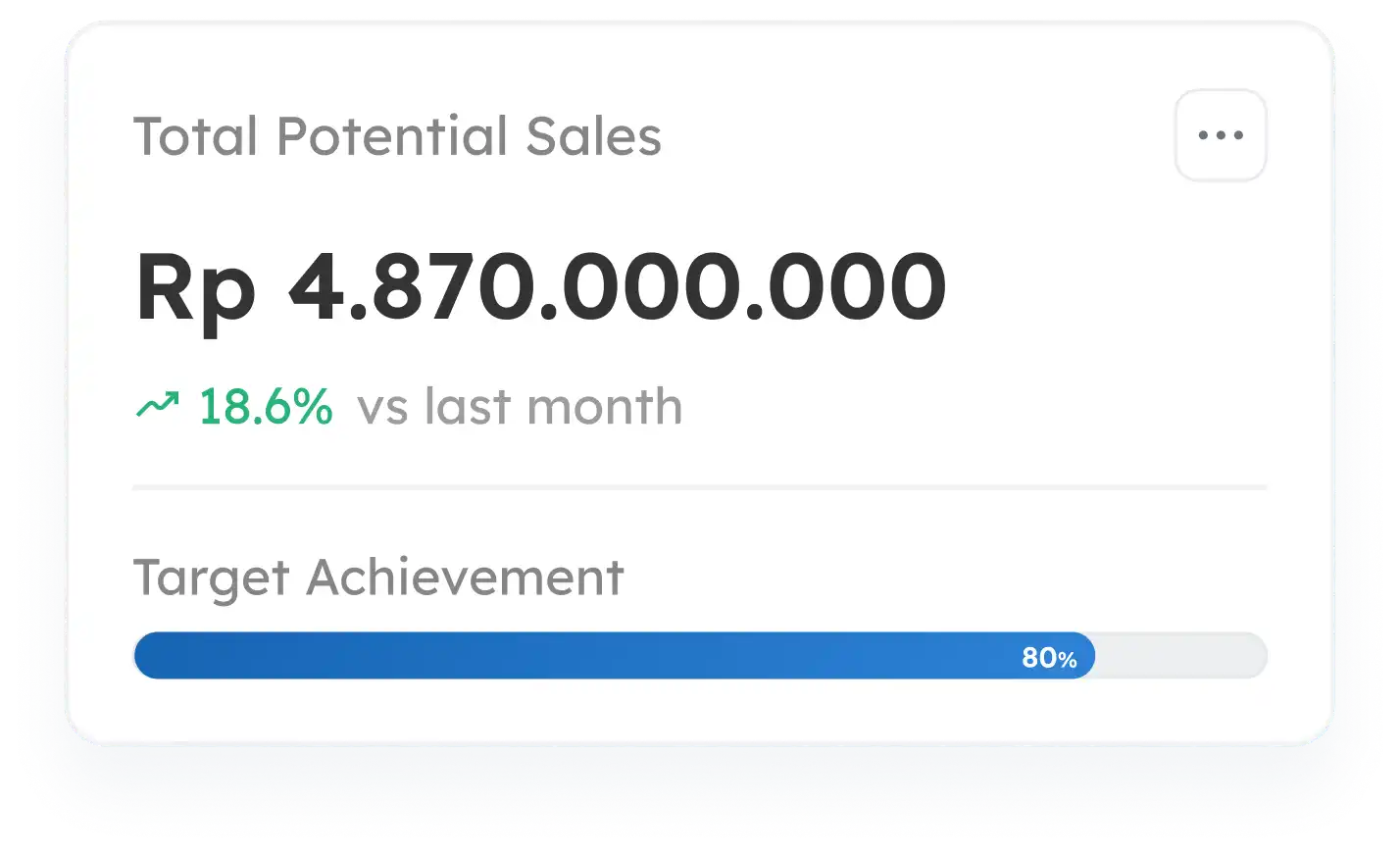Click the Rp 4.870.000.000 amount

pos(541,286)
